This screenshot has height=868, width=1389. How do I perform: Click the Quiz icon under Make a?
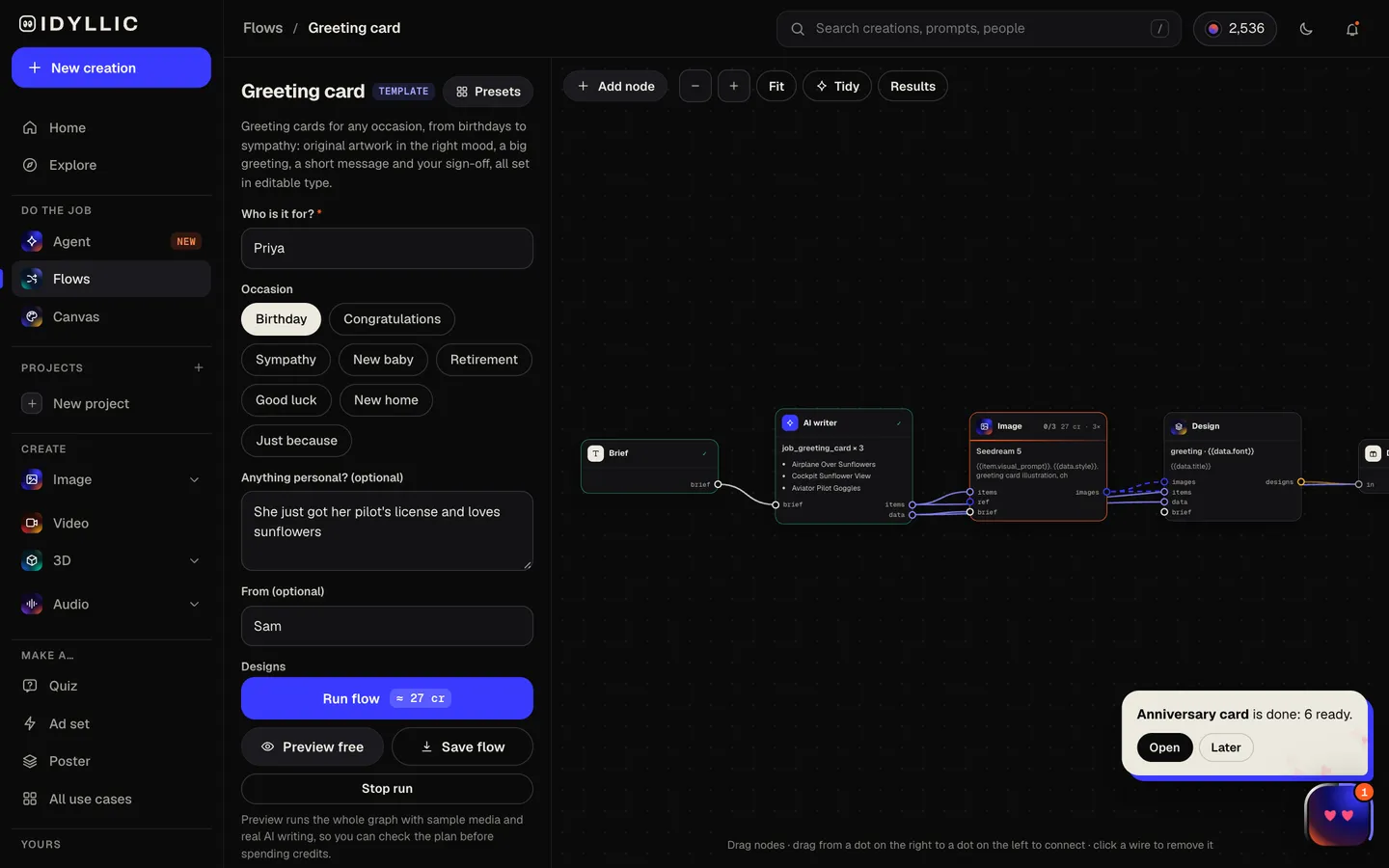click(30, 686)
